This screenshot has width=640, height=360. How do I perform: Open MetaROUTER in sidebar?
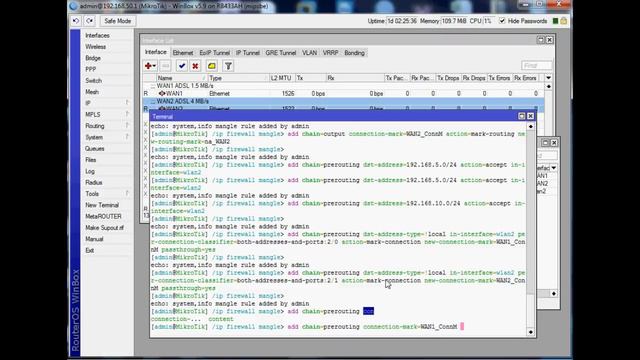pyautogui.click(x=107, y=216)
